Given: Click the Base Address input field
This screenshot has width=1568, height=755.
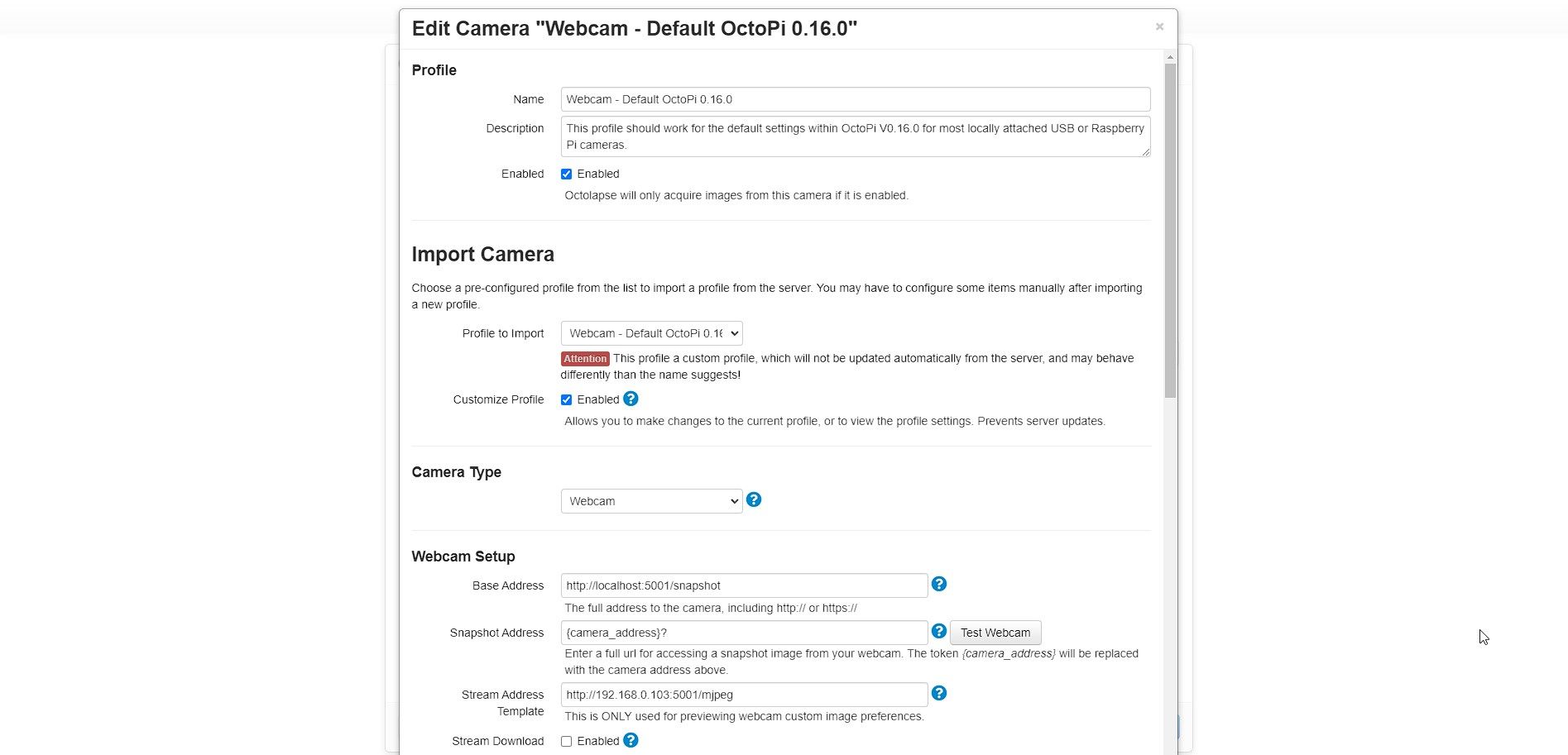Looking at the screenshot, I should coord(743,585).
